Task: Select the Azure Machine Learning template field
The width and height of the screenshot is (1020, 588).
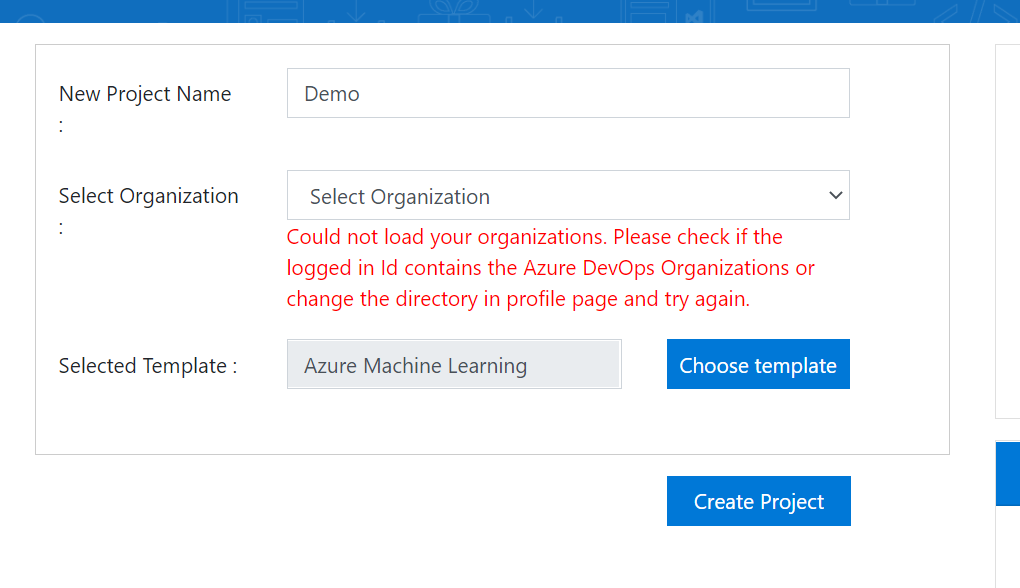Action: click(453, 365)
